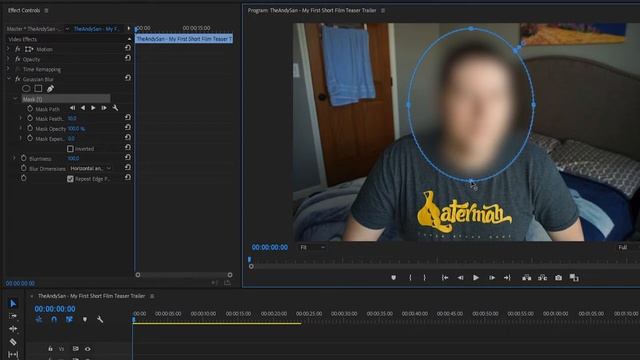Open Program monitor panel menu
This screenshot has height=360, width=640.
(383, 11)
